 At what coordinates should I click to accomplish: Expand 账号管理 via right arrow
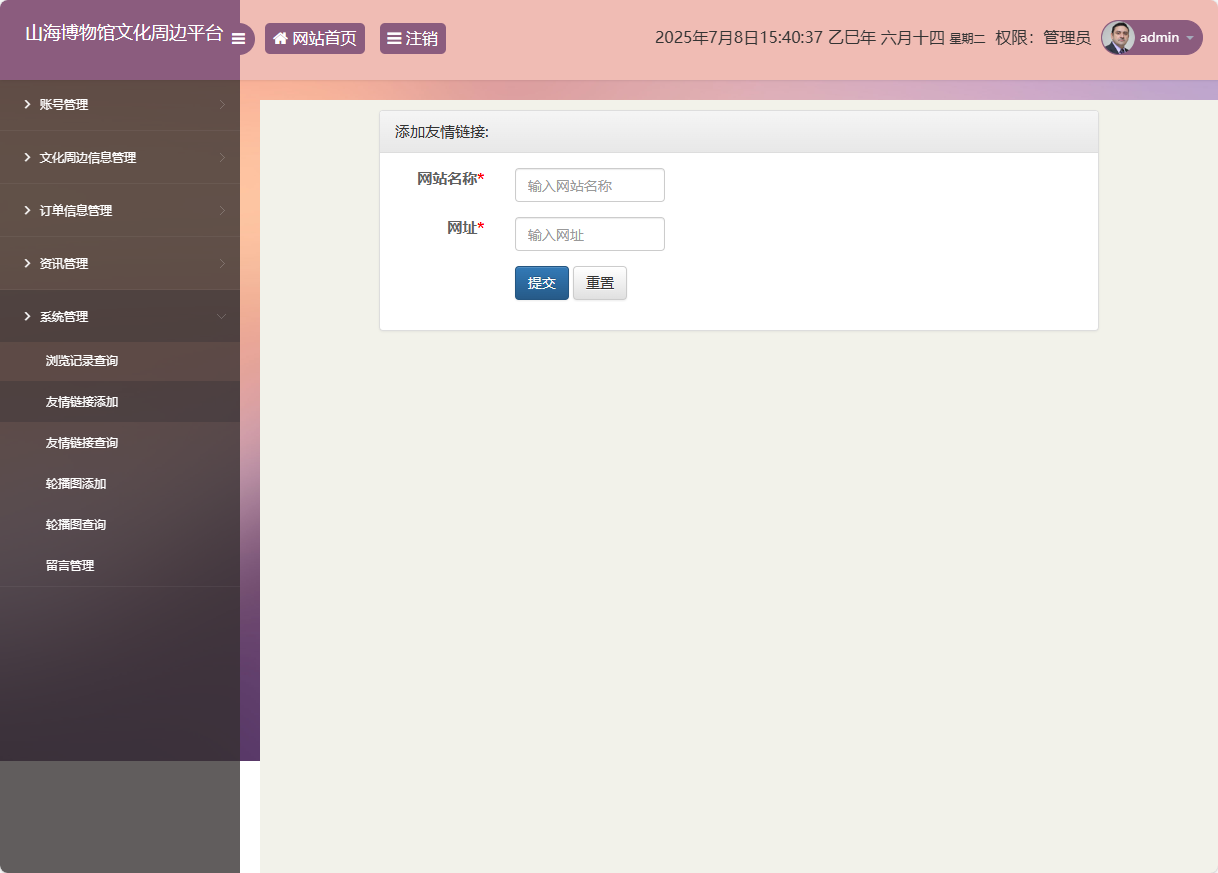coord(222,104)
